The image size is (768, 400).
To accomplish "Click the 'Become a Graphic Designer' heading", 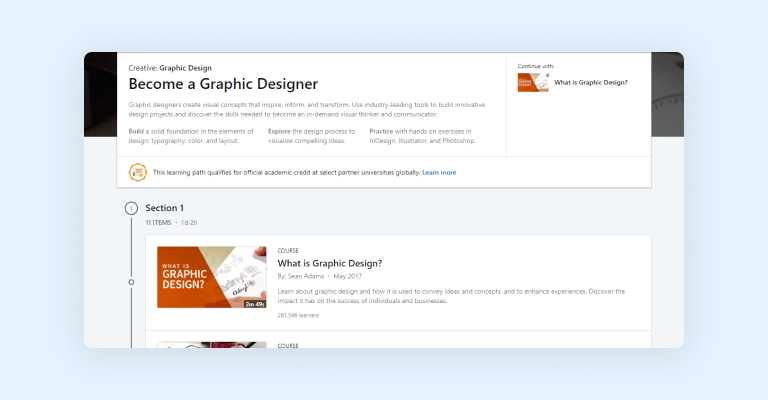I will pyautogui.click(x=223, y=84).
